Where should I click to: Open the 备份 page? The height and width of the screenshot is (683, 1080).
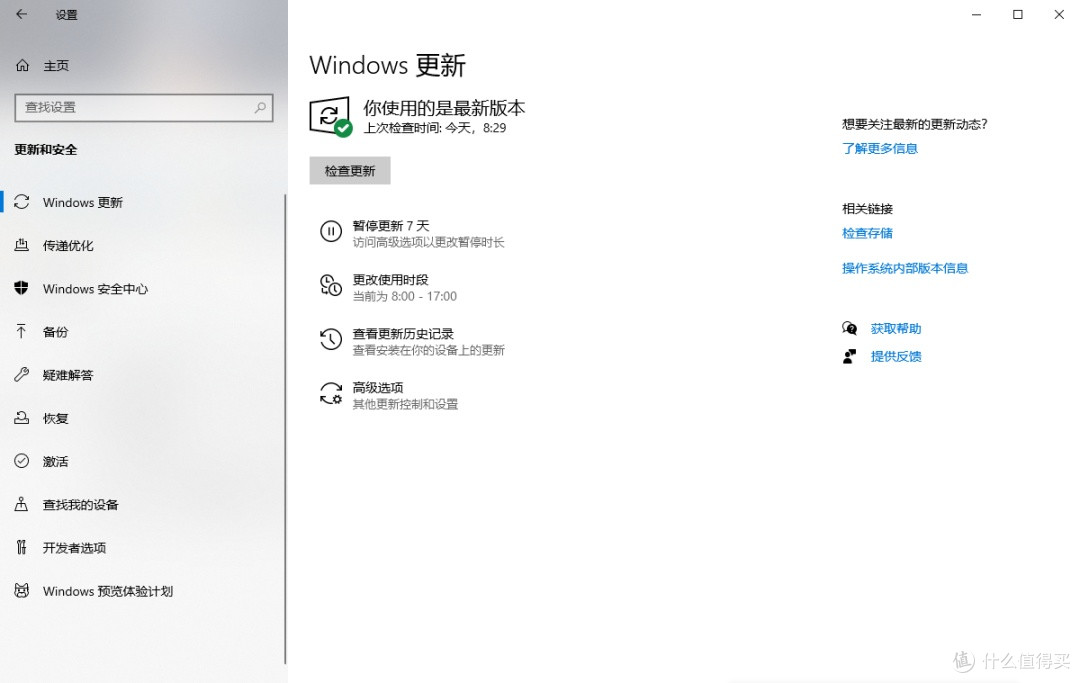click(x=55, y=332)
